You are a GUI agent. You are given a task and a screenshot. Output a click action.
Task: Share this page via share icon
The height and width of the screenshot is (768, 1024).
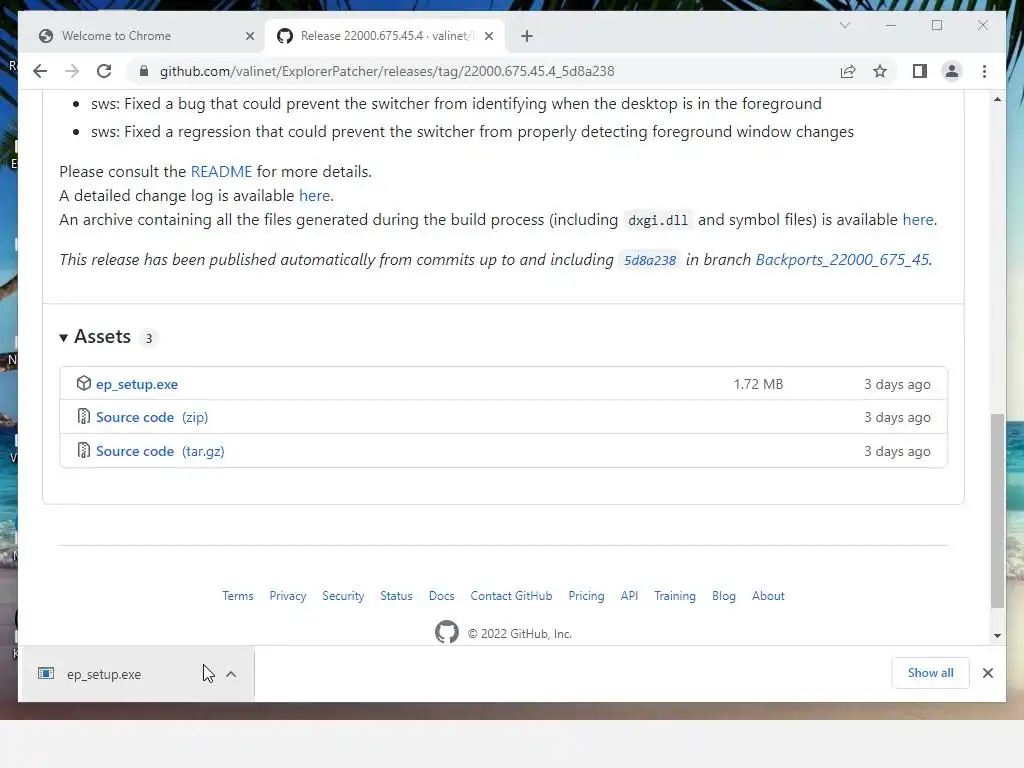click(x=848, y=71)
